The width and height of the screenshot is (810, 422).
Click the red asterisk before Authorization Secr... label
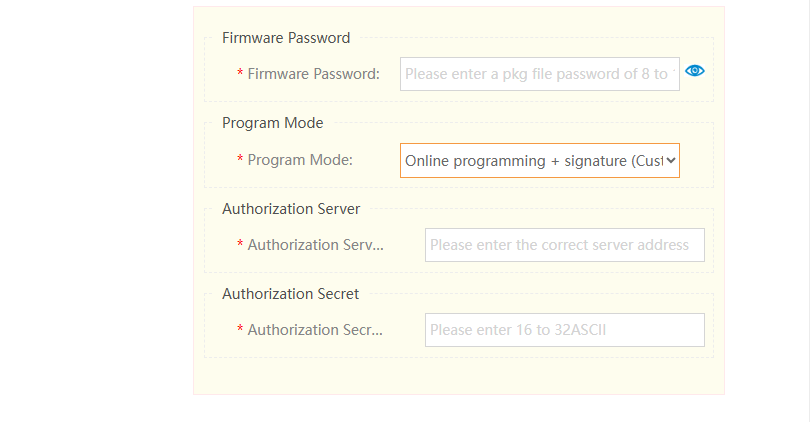(x=240, y=329)
